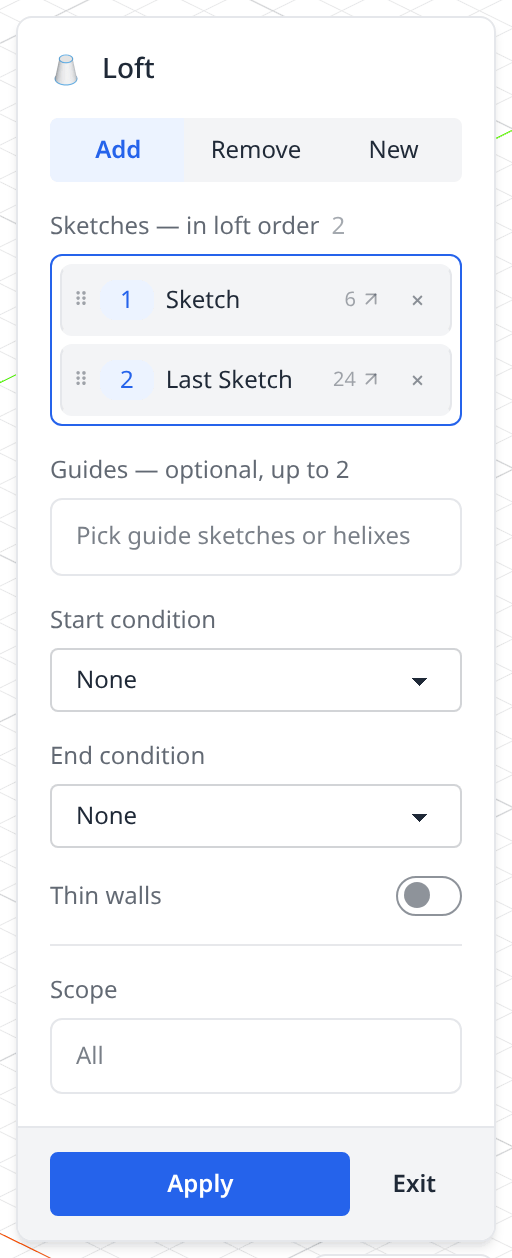This screenshot has width=512, height=1258.
Task: Switch to the Remove tab
Action: point(256,150)
